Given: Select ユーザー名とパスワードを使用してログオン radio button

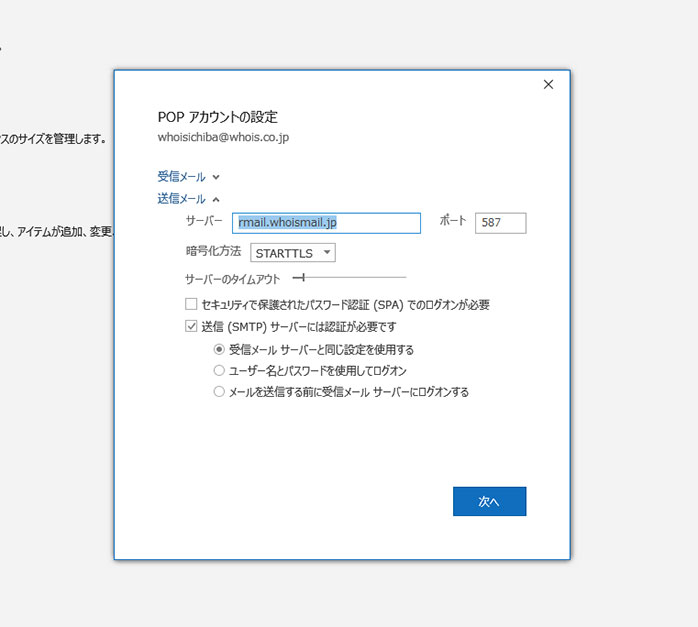Looking at the screenshot, I should [x=219, y=371].
